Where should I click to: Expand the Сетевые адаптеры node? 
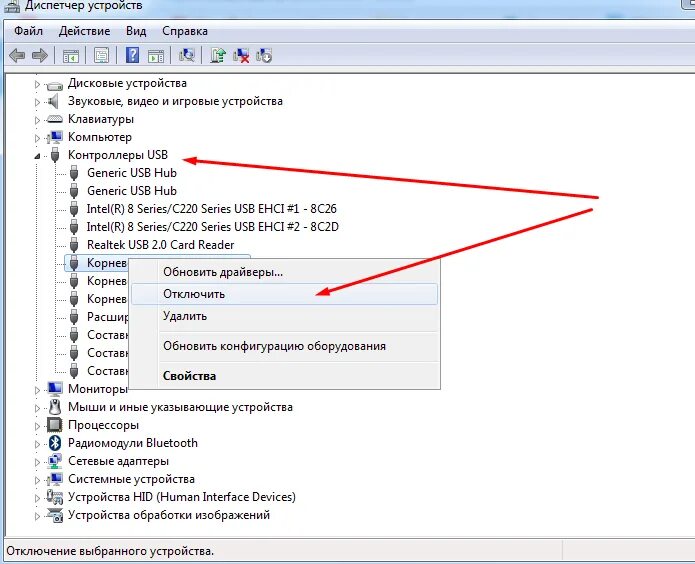tap(38, 462)
